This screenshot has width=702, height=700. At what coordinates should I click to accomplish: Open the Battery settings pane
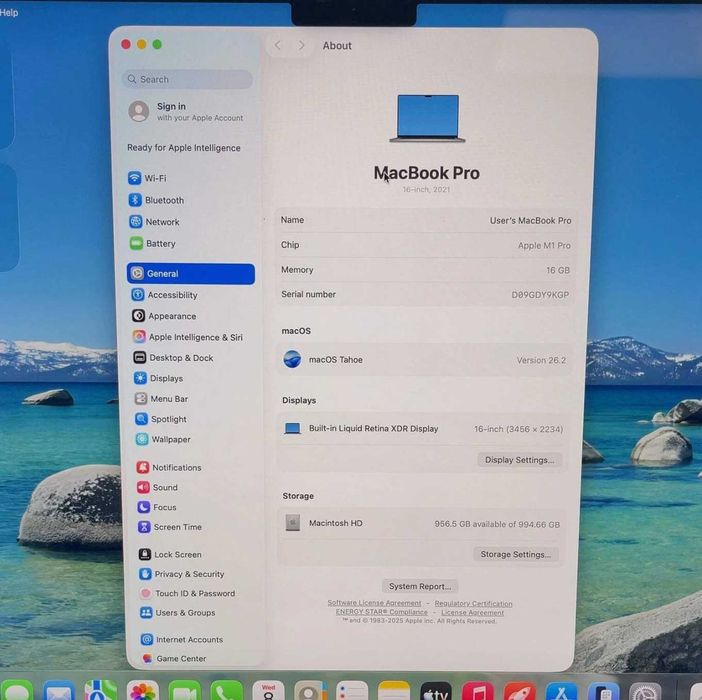pyautogui.click(x=153, y=243)
